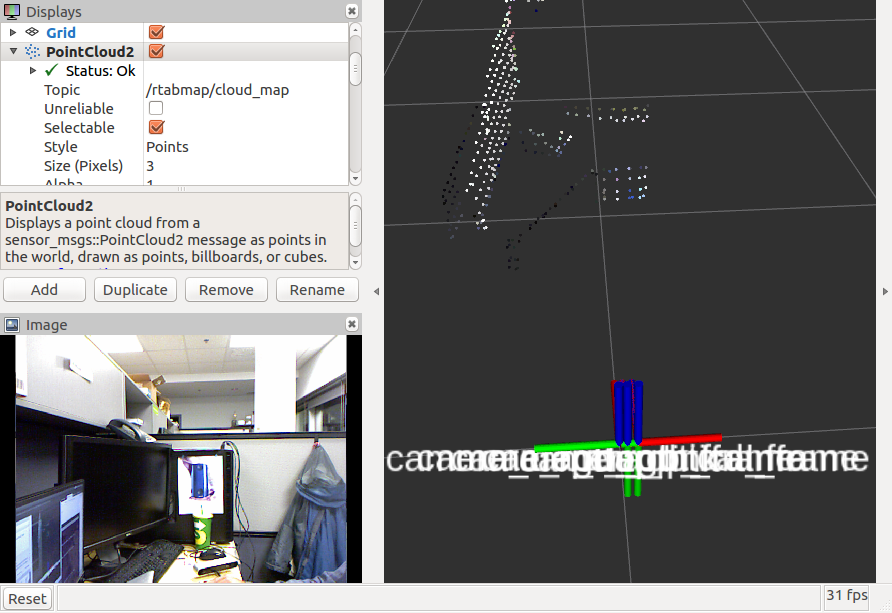Click the Add display button
This screenshot has width=892, height=613.
coord(44,290)
